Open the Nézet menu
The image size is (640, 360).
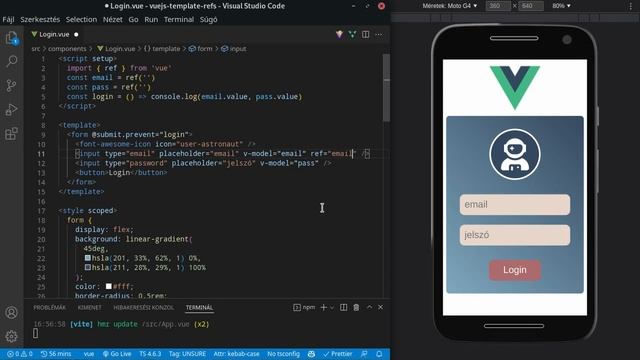coord(113,19)
